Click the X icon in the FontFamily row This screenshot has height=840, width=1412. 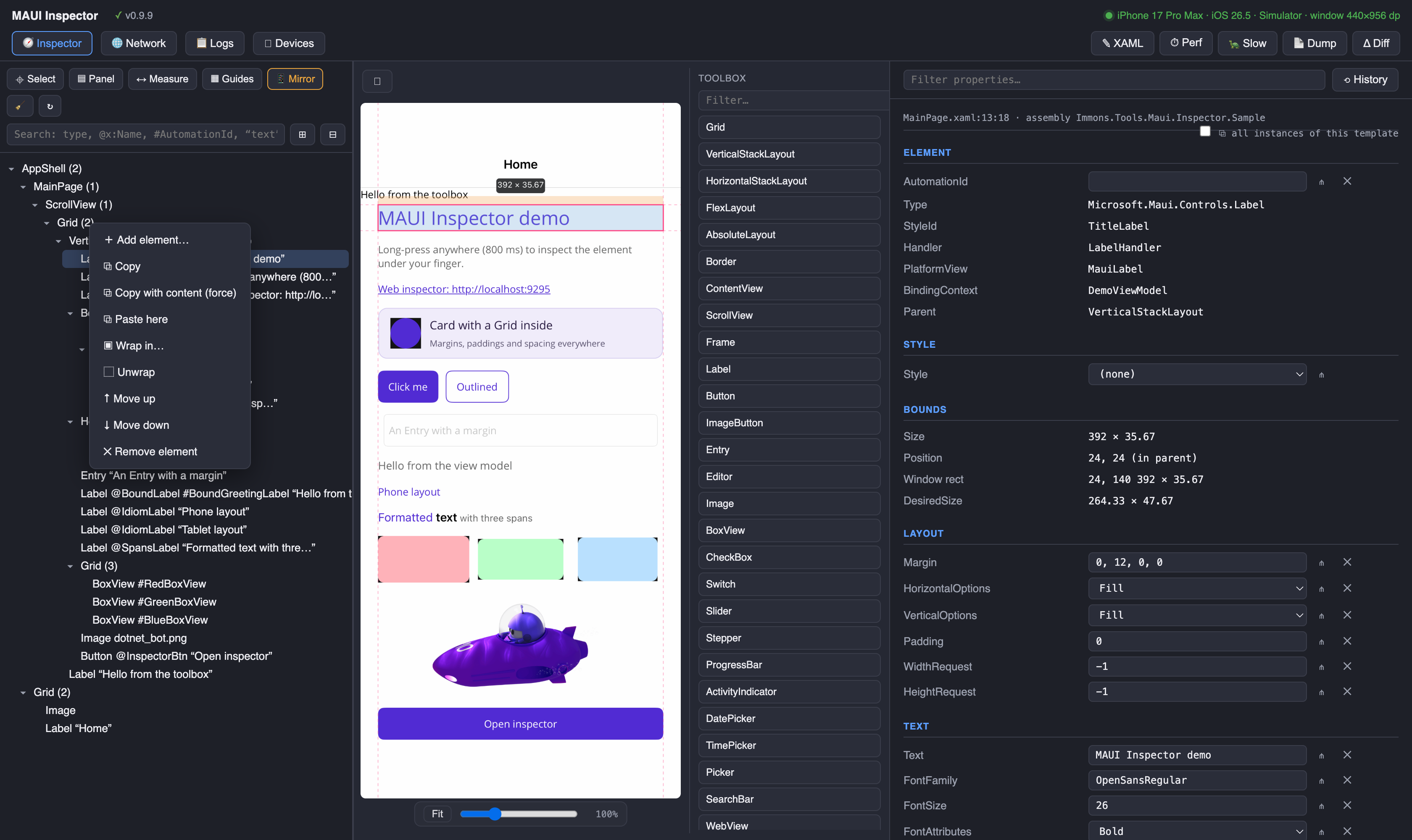(x=1347, y=780)
